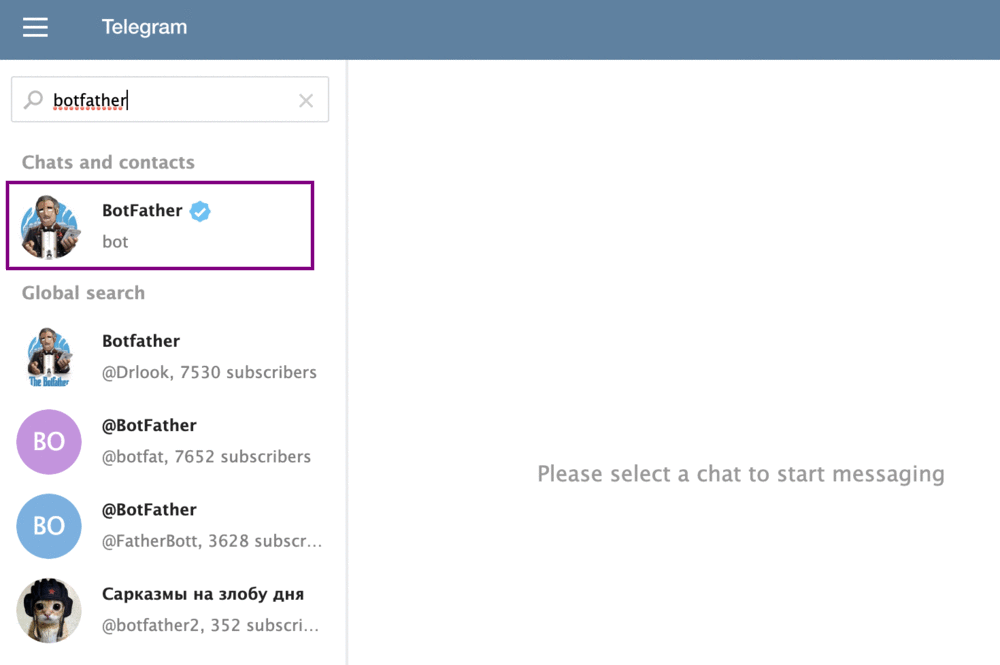Click the purple BO avatar
The image size is (1000, 665).
[49, 441]
